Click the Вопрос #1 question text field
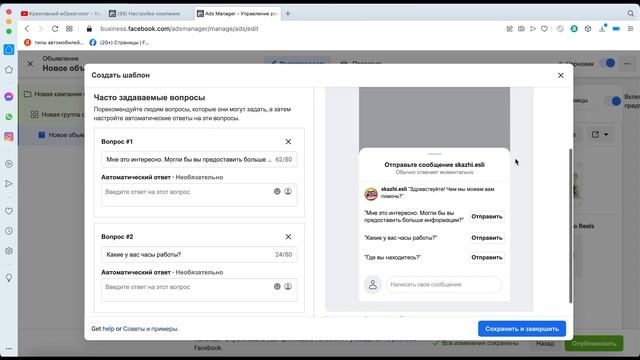 [x=199, y=160]
